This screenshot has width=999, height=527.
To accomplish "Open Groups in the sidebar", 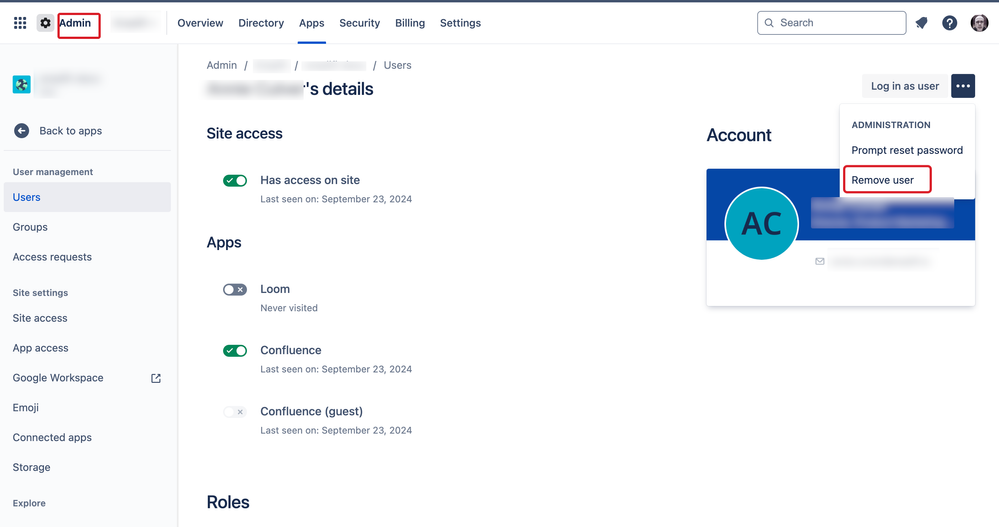I will coord(30,227).
